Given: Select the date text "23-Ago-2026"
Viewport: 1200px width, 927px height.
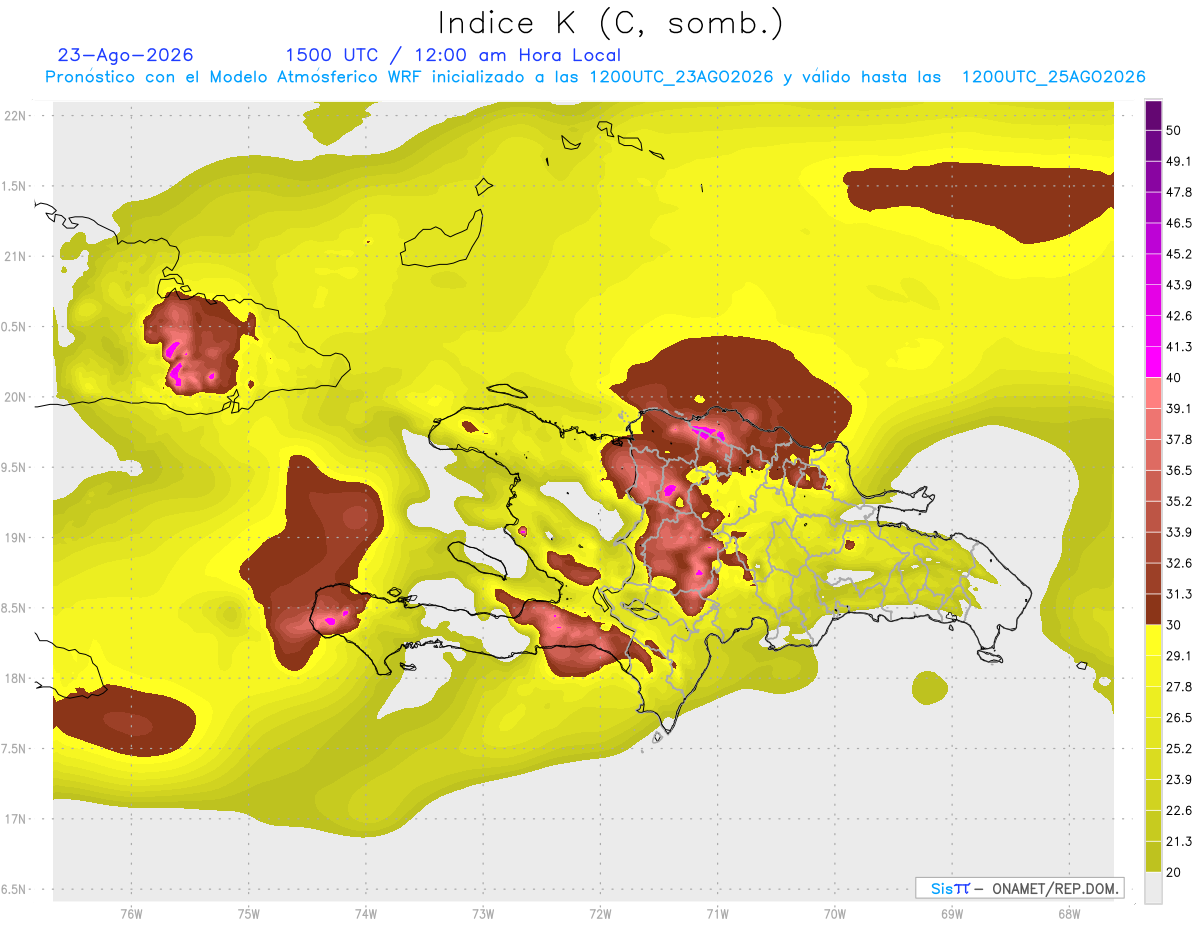Looking at the screenshot, I should click(126, 55).
